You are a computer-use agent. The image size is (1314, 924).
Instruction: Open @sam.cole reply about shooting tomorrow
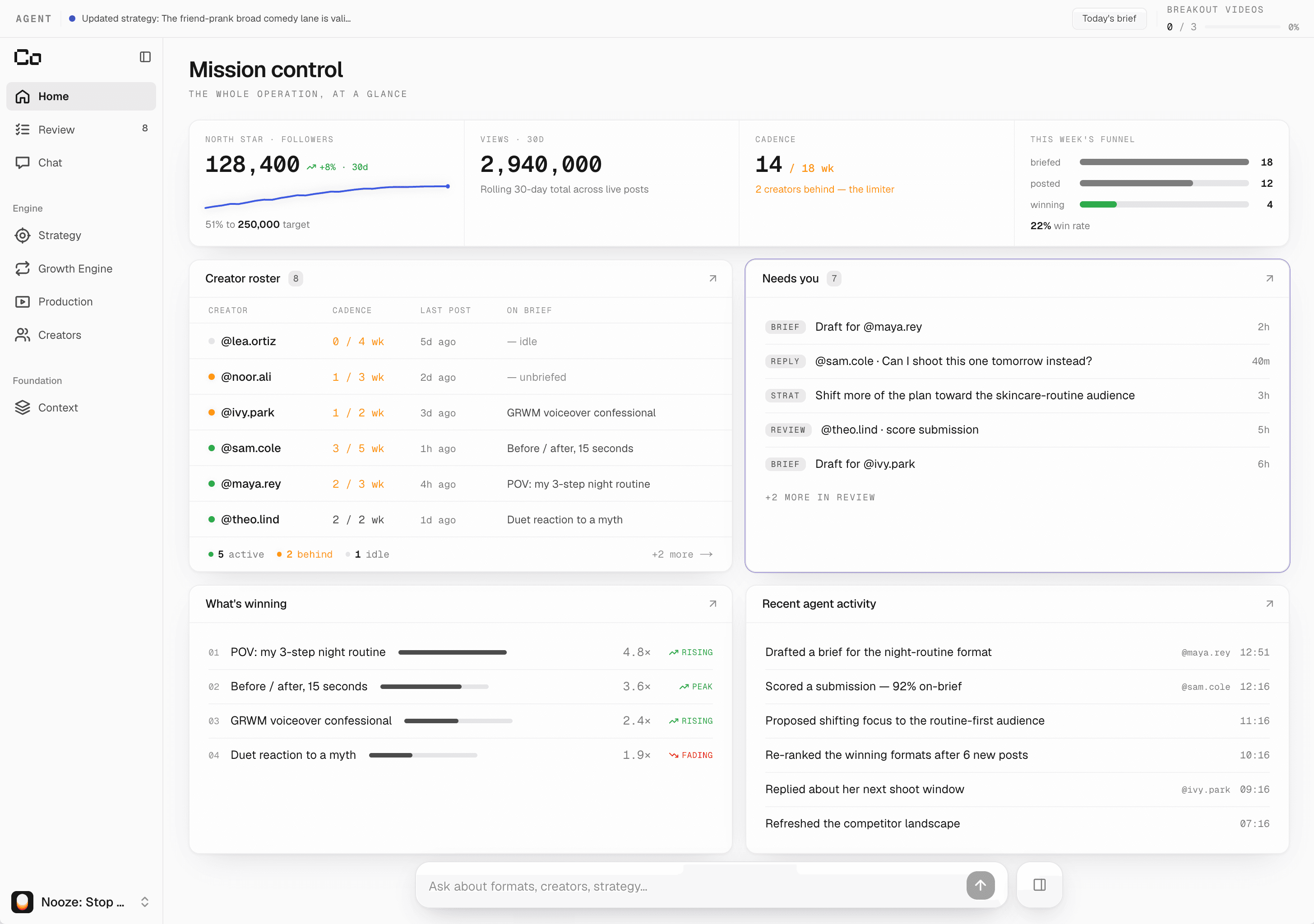pyautogui.click(x=1017, y=361)
